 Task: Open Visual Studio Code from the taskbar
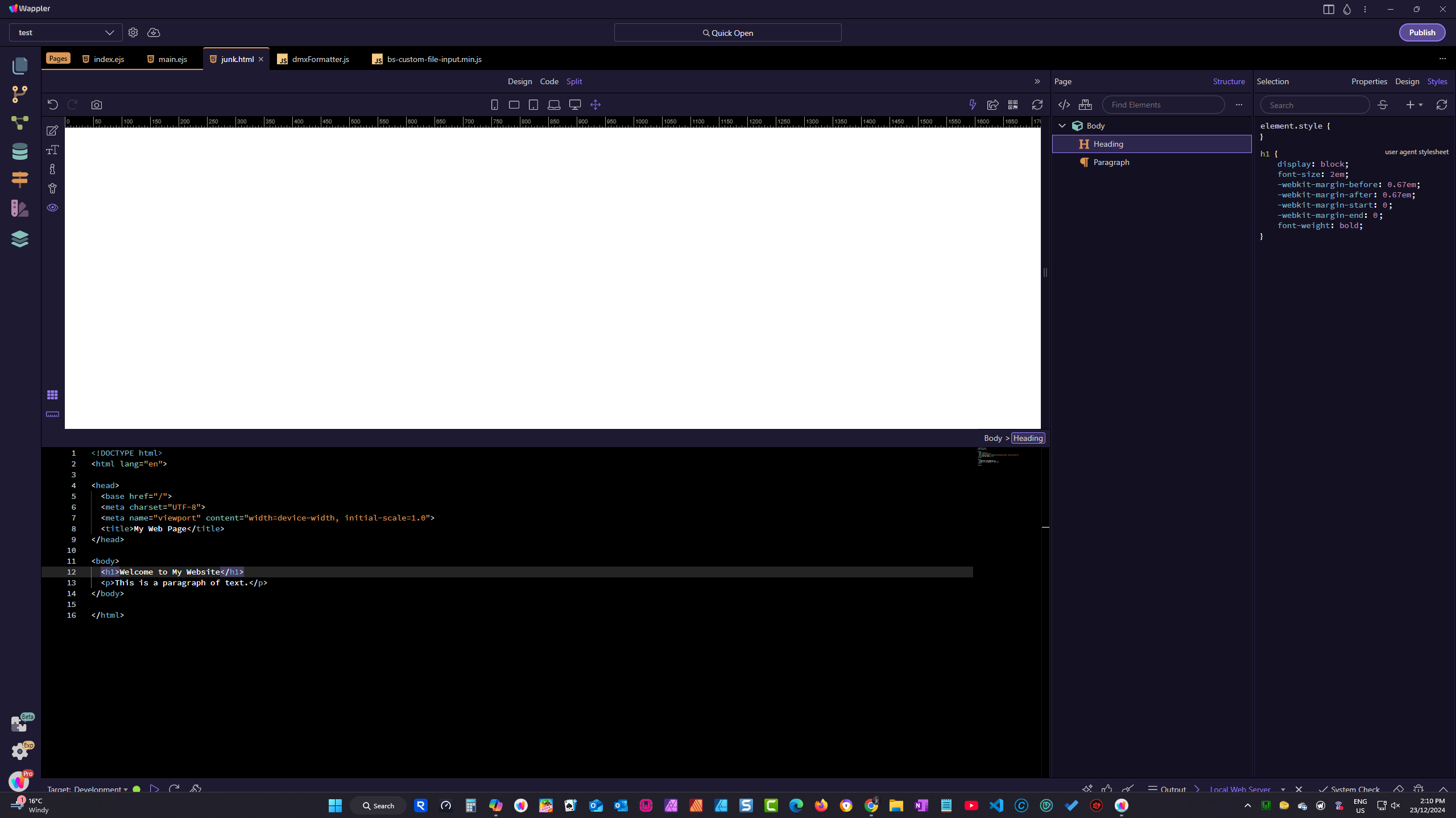[996, 805]
